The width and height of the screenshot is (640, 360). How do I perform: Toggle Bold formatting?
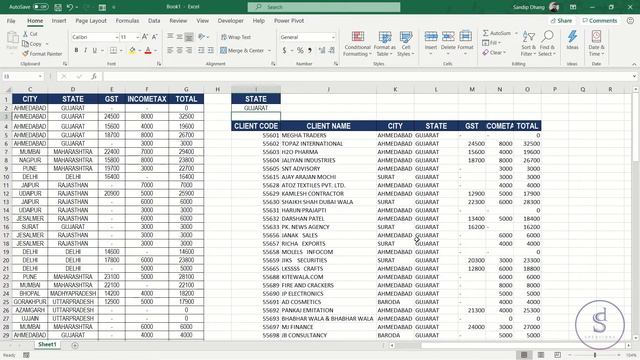pyautogui.click(x=76, y=50)
